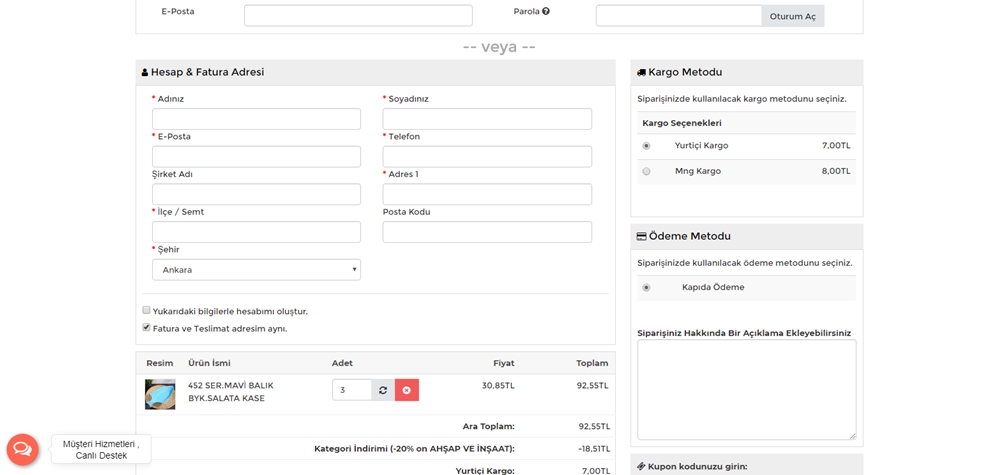Click the quantity field showing 3
Image resolution: width=1000 pixels, height=475 pixels.
(351, 390)
